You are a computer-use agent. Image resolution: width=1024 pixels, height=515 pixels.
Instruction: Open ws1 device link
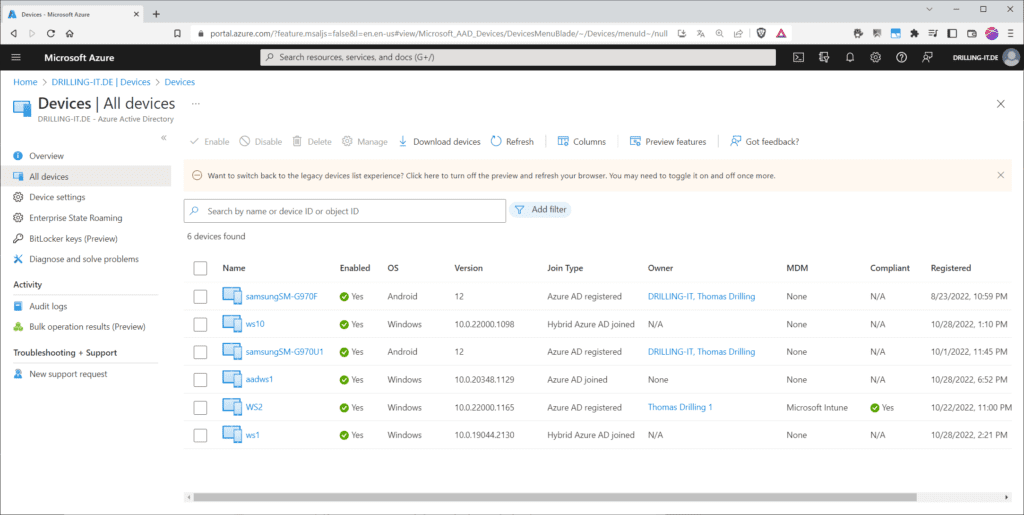(253, 435)
